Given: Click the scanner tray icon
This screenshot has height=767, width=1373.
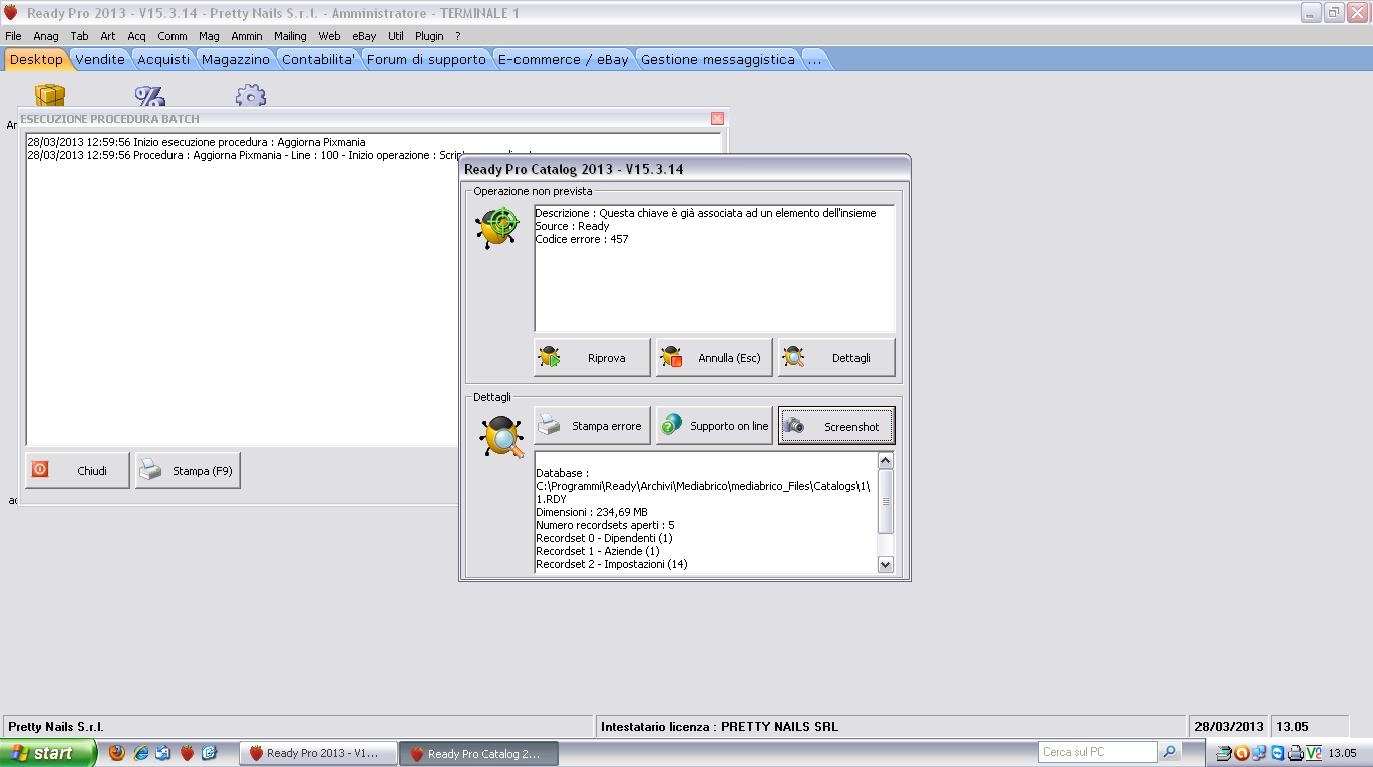Looking at the screenshot, I should coord(1225,753).
